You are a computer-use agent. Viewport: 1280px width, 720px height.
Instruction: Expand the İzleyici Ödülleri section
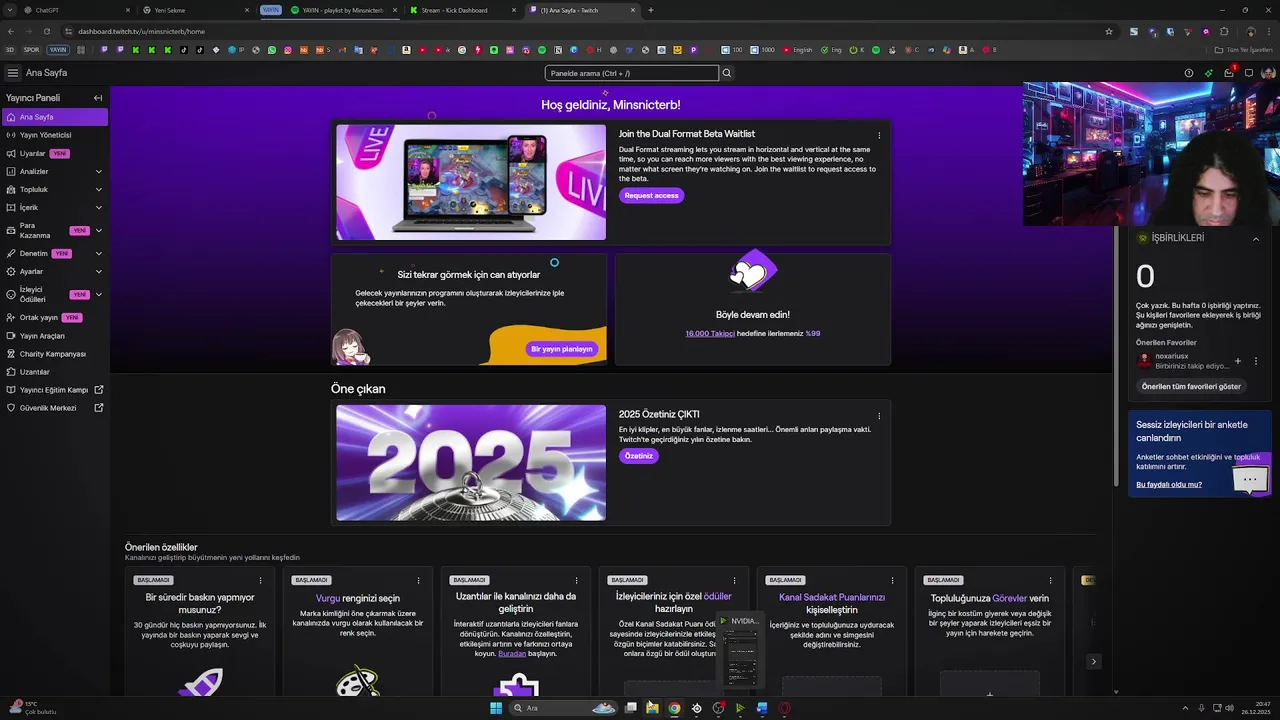point(98,294)
